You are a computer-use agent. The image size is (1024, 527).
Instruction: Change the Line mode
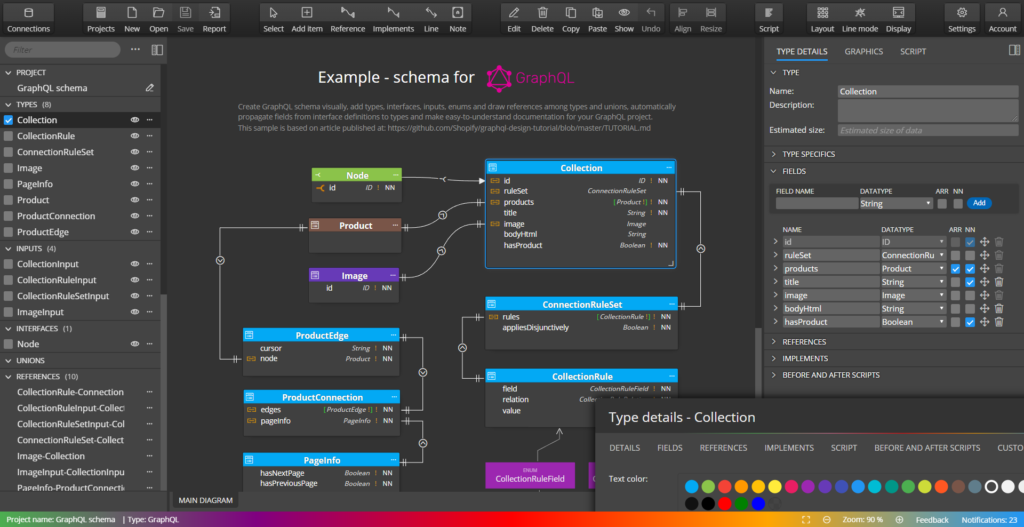point(859,19)
